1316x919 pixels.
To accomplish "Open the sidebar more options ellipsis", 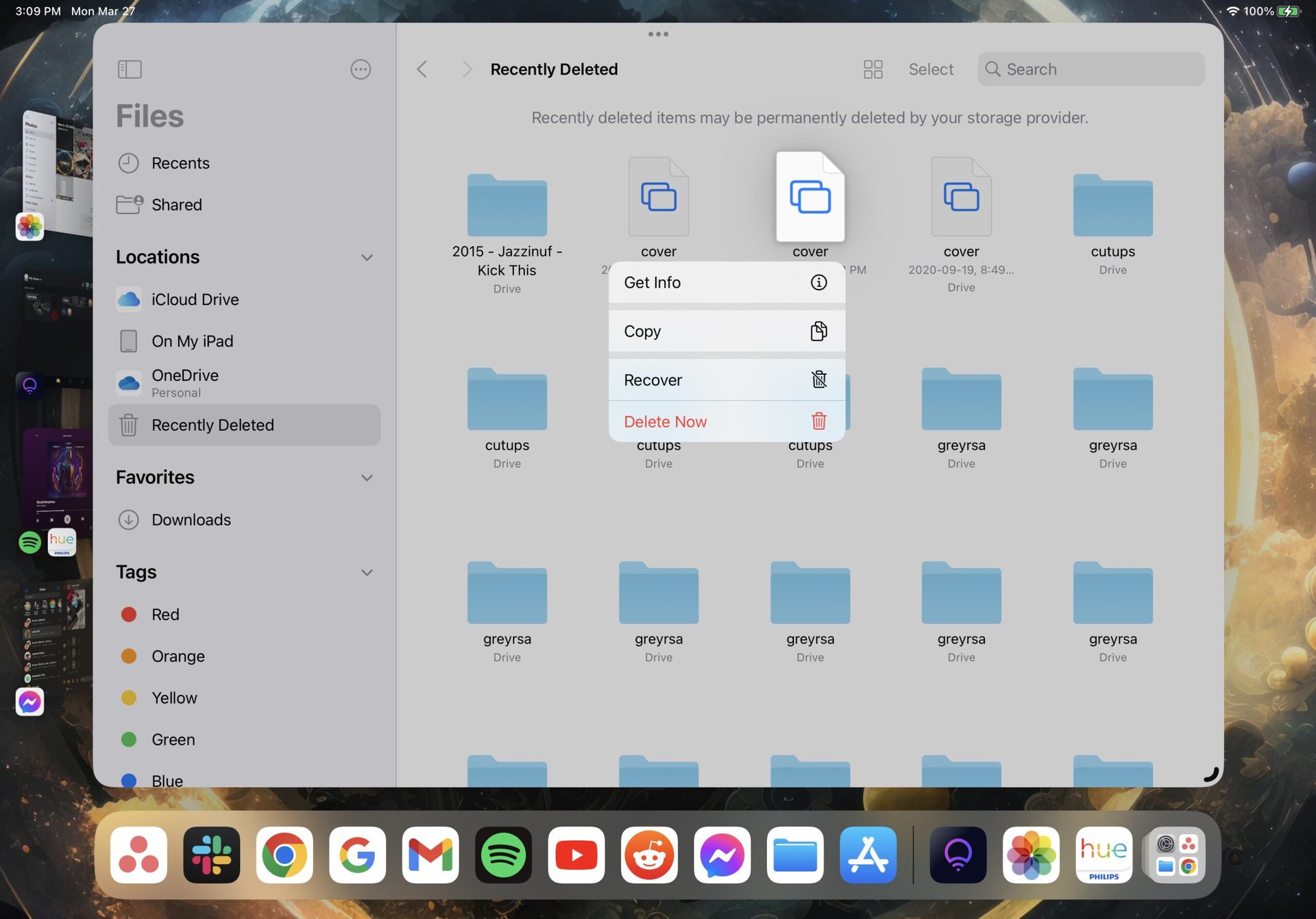I will click(x=360, y=69).
